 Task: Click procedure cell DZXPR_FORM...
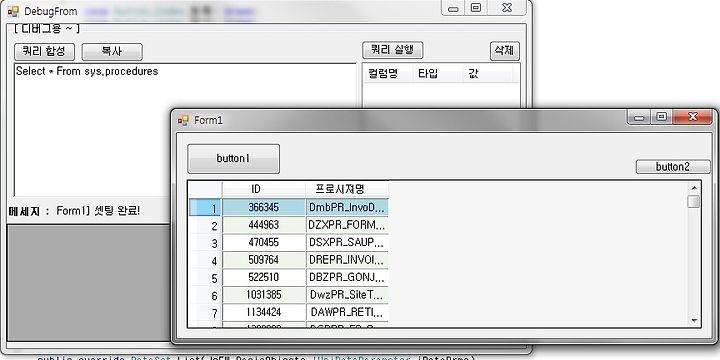(x=347, y=225)
